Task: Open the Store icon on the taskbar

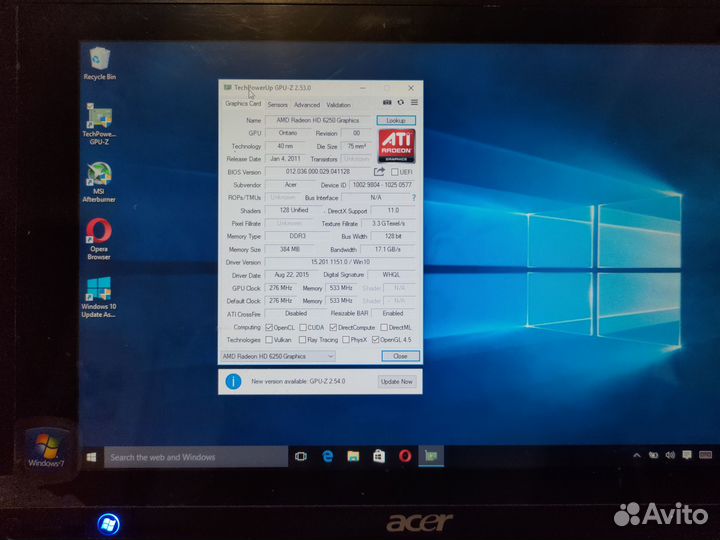Action: coord(379,456)
